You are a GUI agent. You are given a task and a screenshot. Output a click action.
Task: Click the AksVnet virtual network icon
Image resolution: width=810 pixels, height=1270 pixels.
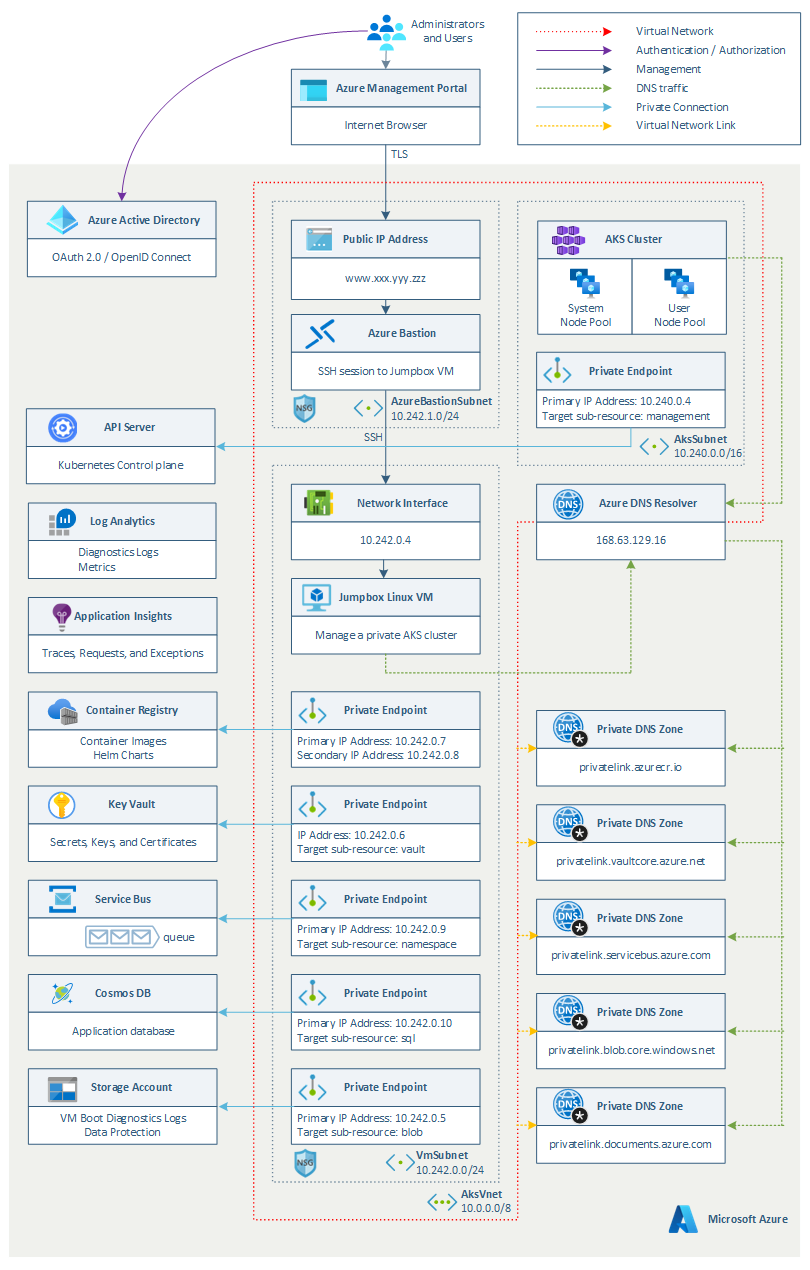(441, 1202)
